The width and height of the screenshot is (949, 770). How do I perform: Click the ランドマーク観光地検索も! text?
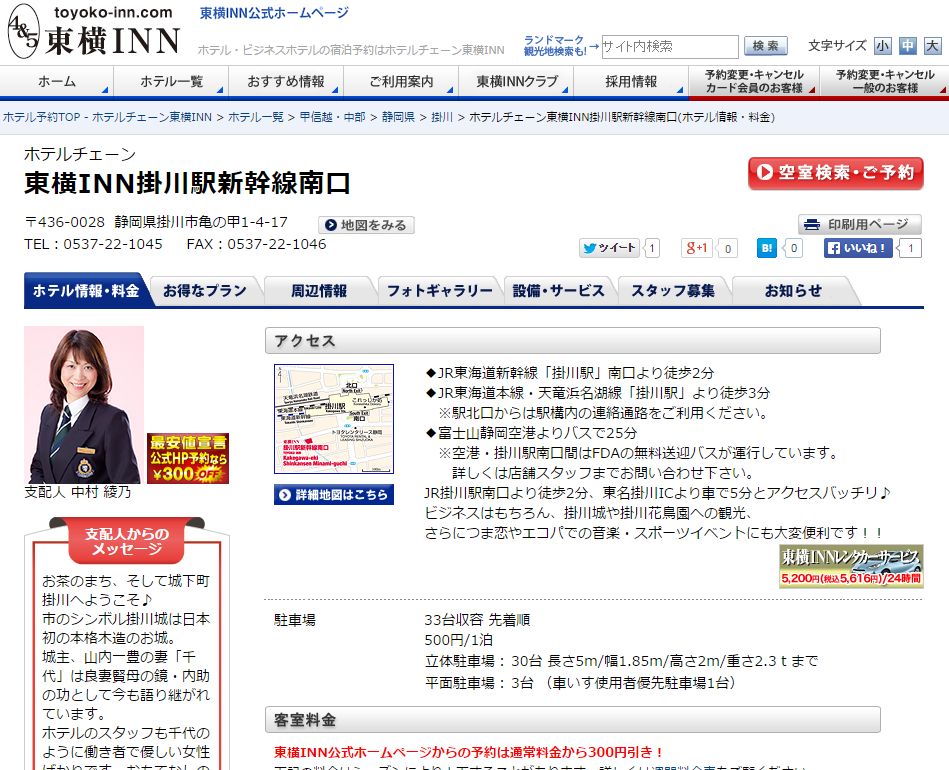coord(555,46)
